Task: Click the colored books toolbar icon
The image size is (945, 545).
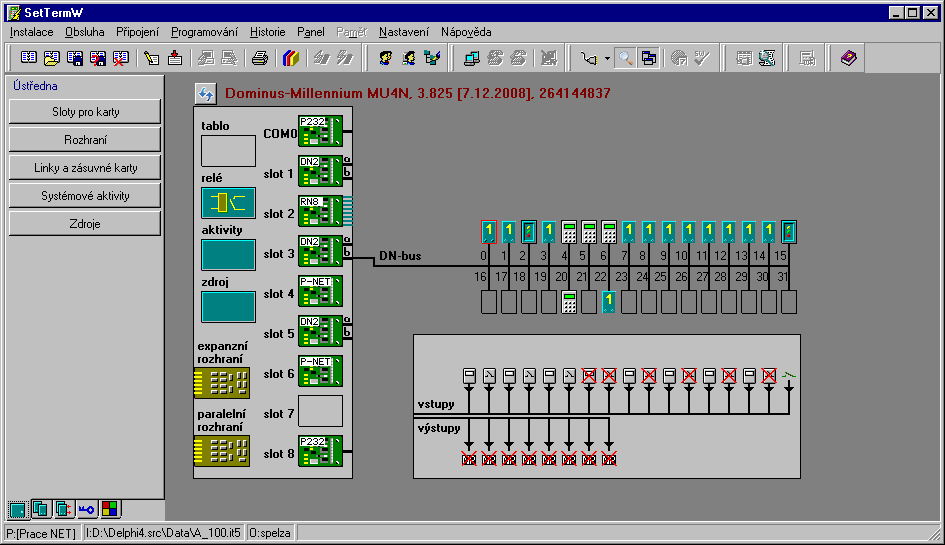Action: [290, 58]
